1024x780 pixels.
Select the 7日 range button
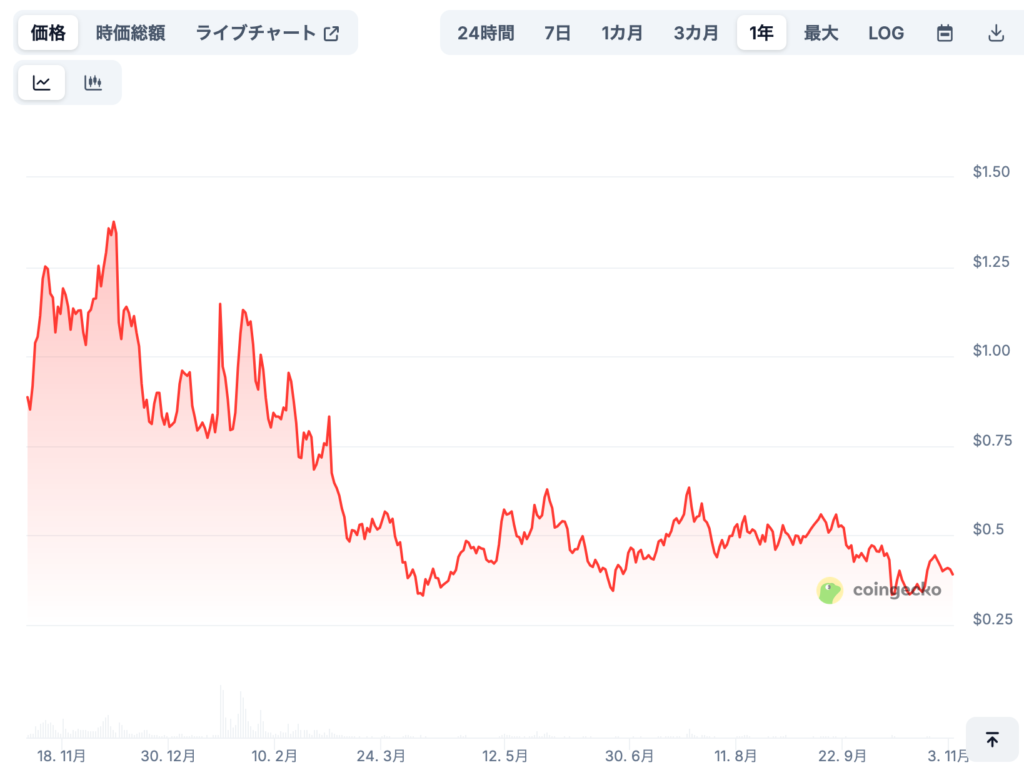[x=556, y=32]
